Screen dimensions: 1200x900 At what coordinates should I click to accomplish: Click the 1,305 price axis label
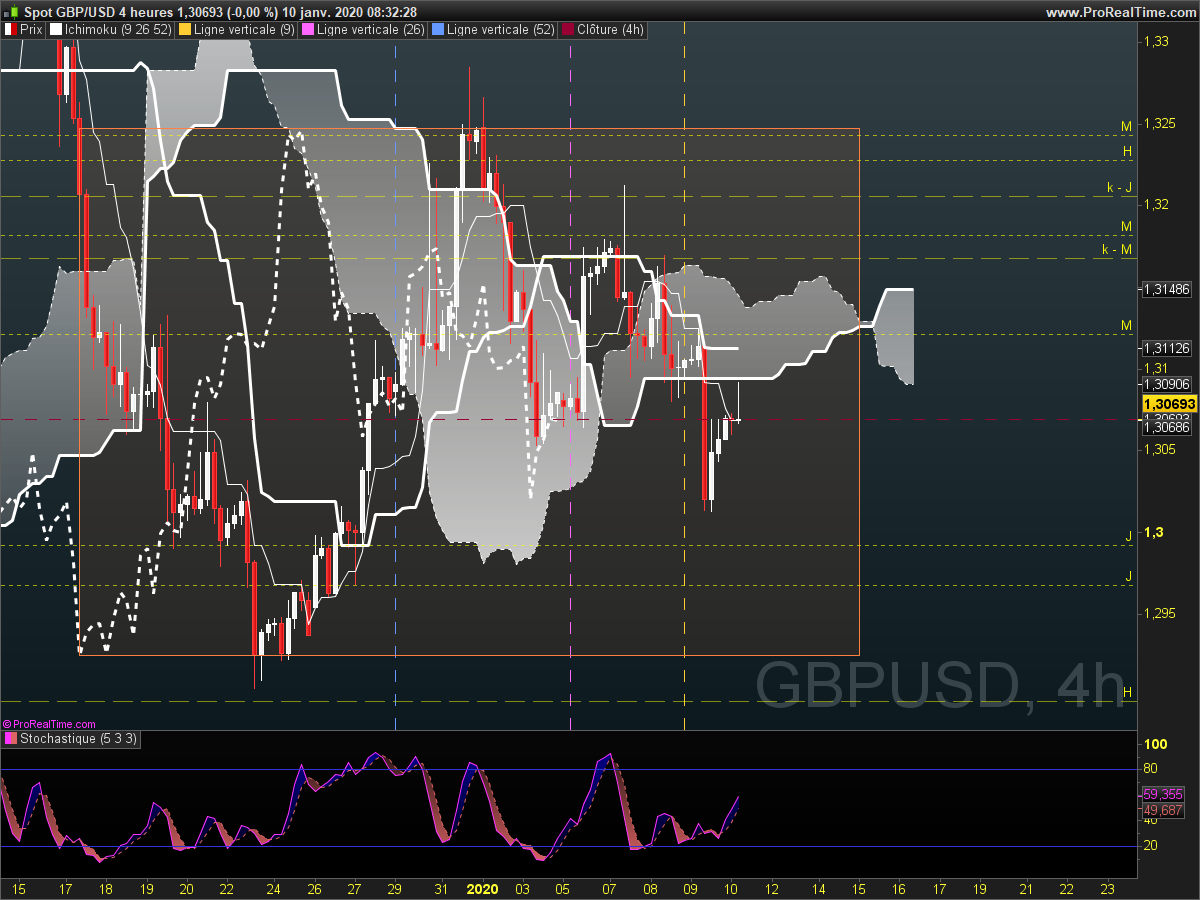1160,450
